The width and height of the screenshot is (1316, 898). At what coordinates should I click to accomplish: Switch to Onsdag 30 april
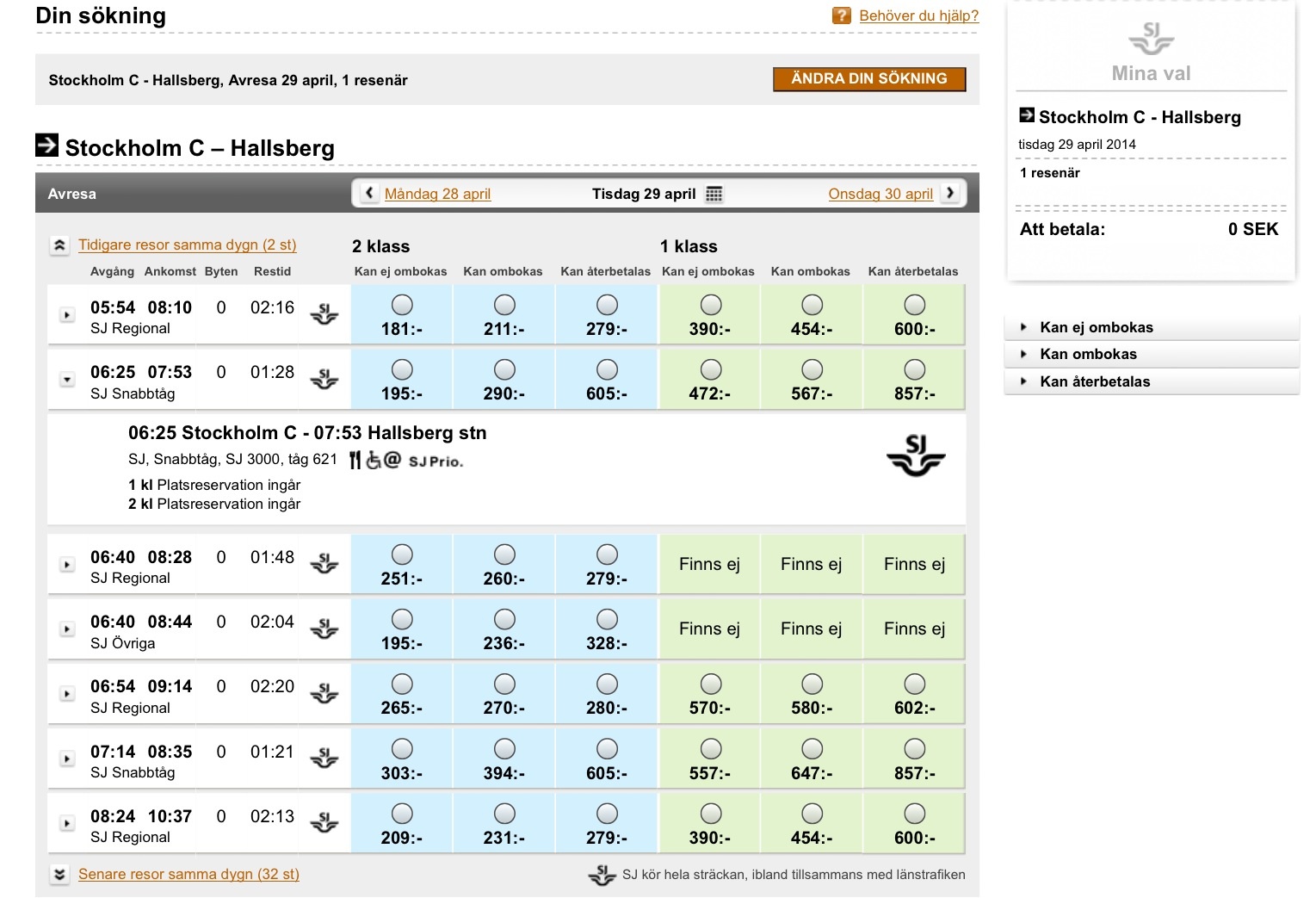click(880, 194)
